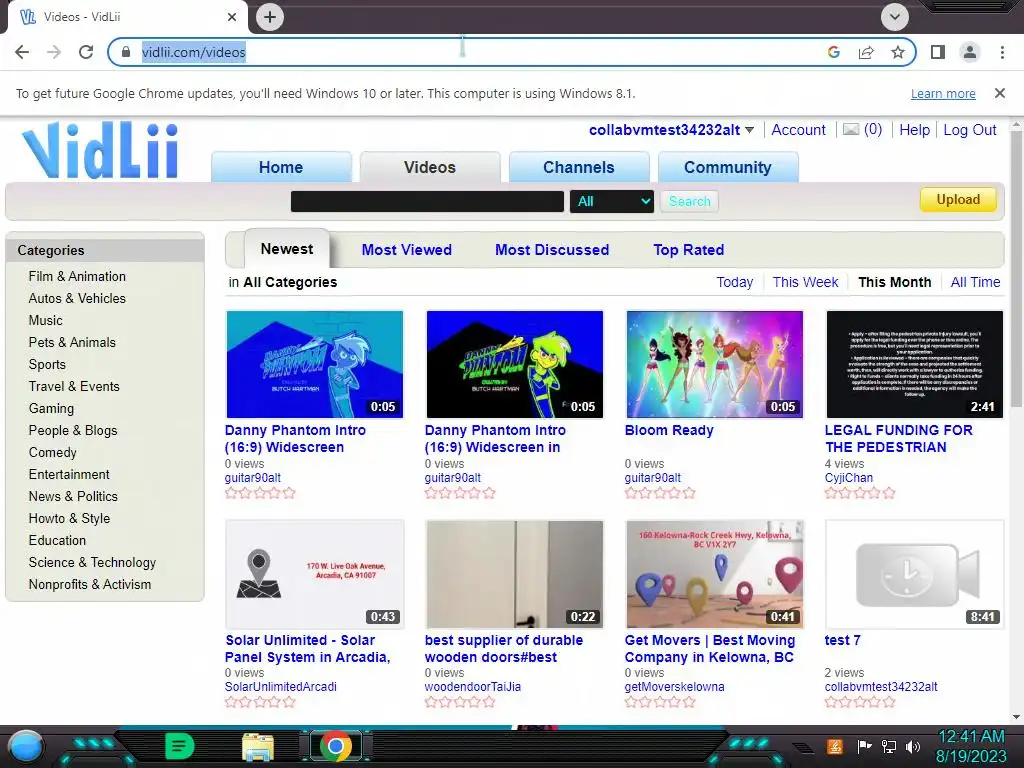
Task: Open the browser side panel icon
Action: pyautogui.click(x=938, y=52)
